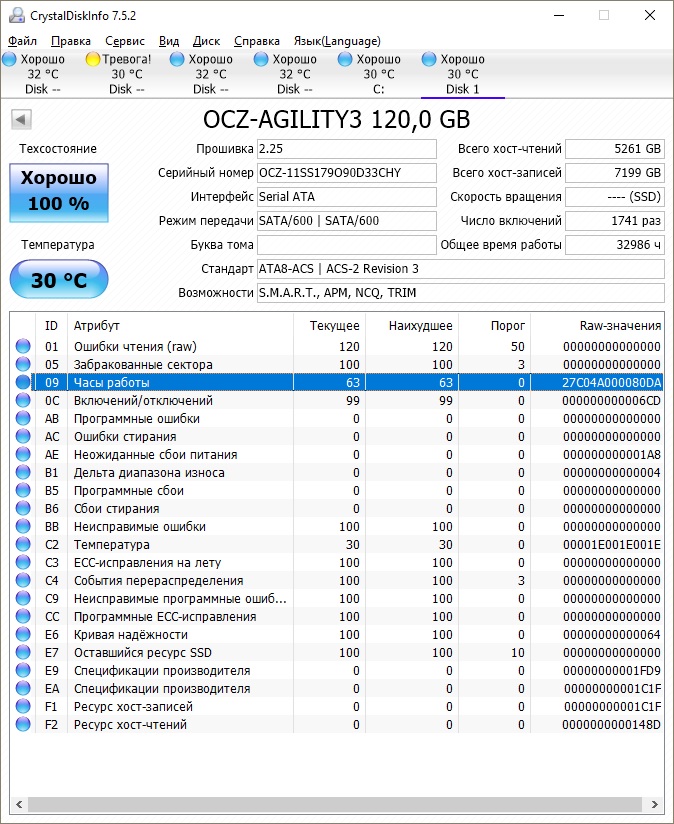Click status orb for attribute 05 row

pos(23,364)
